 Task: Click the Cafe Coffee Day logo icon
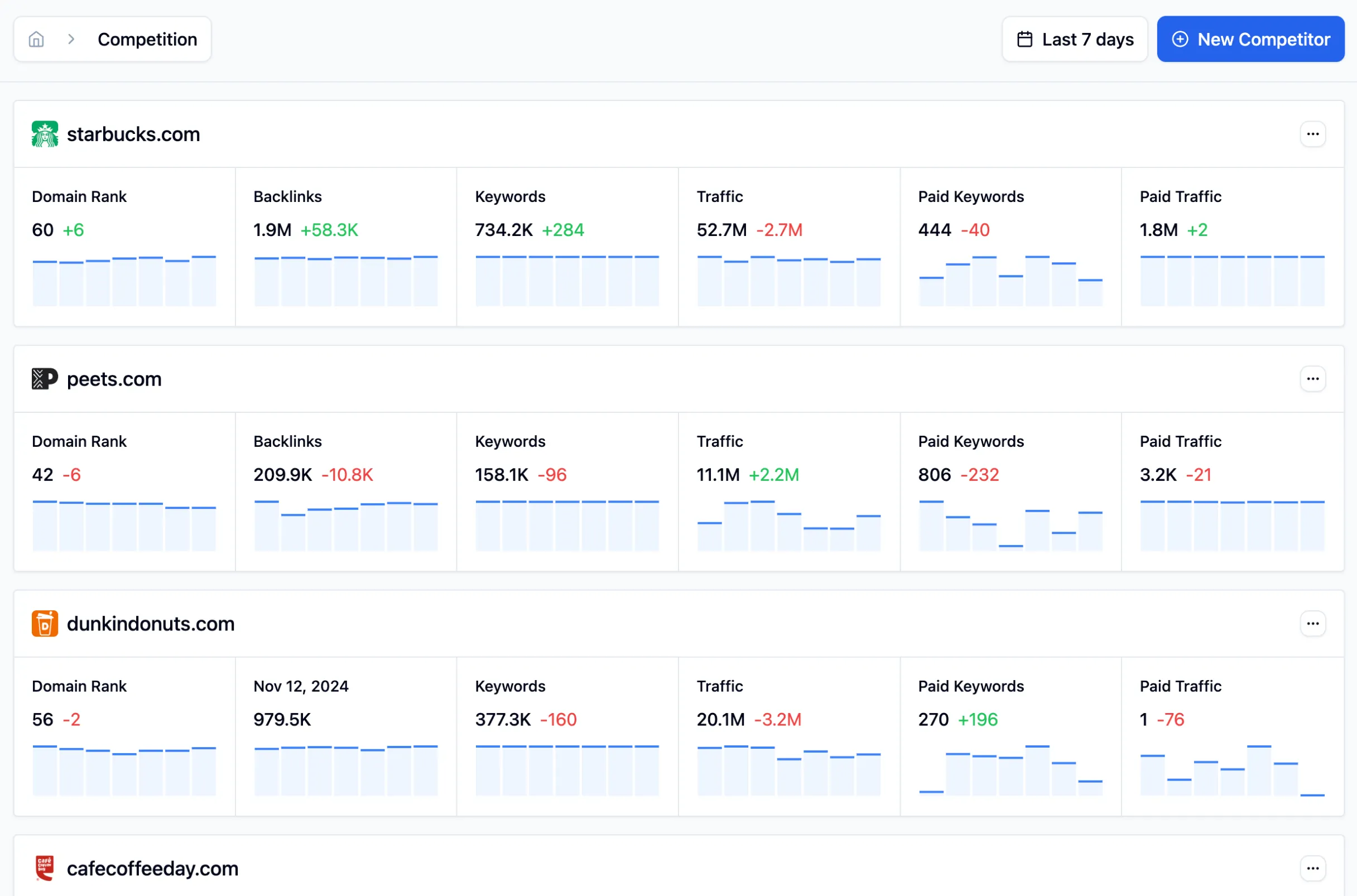click(45, 868)
